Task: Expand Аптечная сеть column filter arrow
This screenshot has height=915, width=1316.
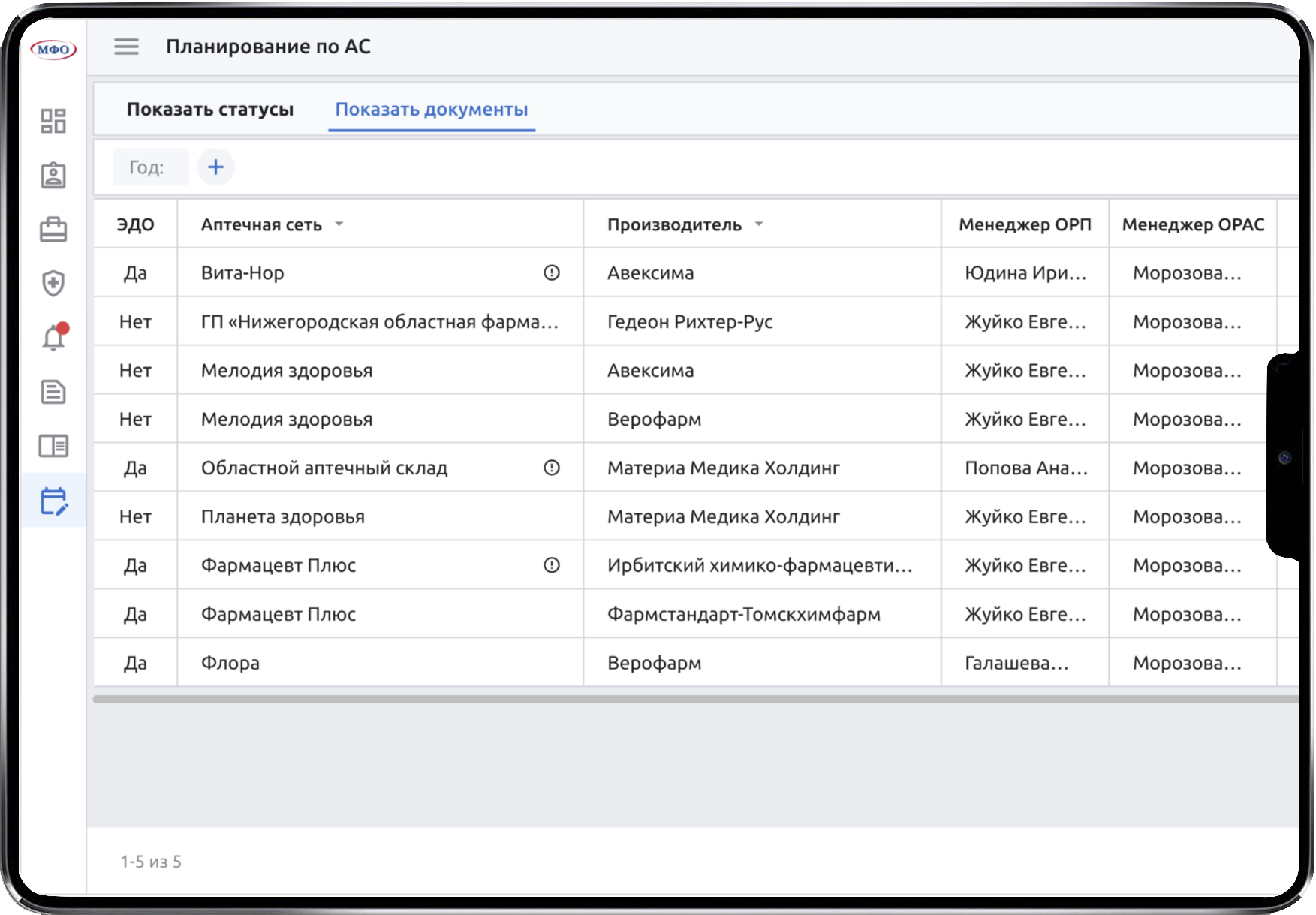Action: tap(339, 224)
